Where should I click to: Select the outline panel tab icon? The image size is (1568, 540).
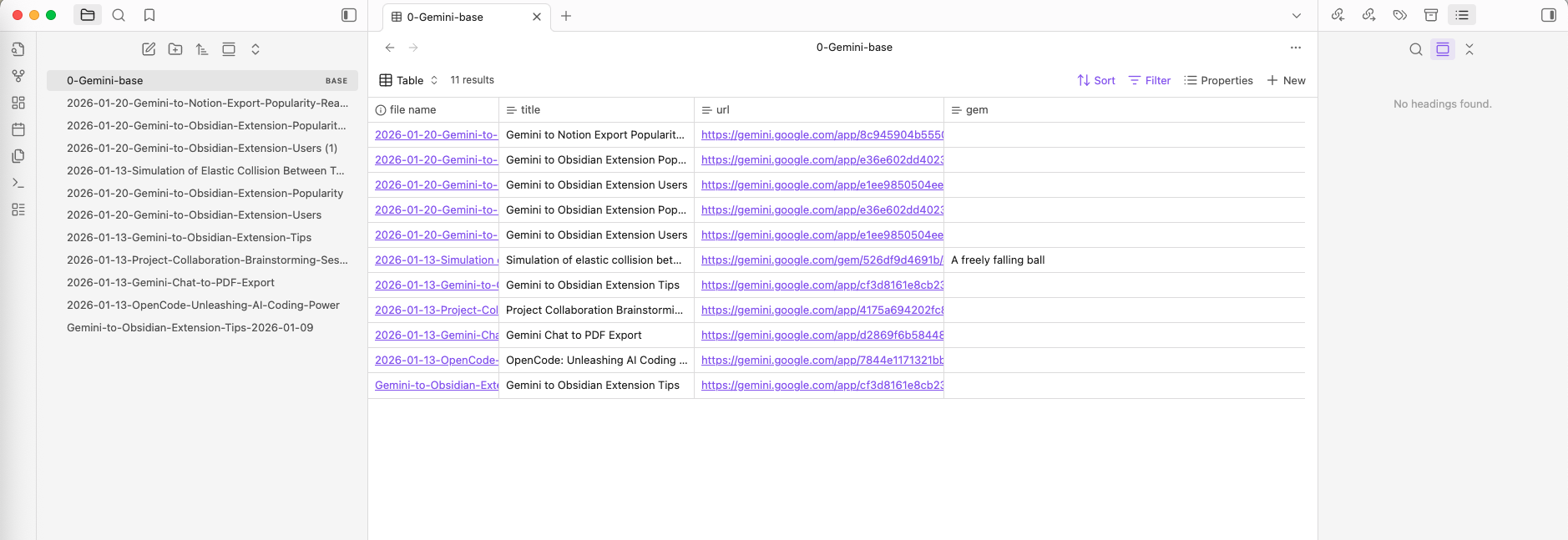point(1462,15)
